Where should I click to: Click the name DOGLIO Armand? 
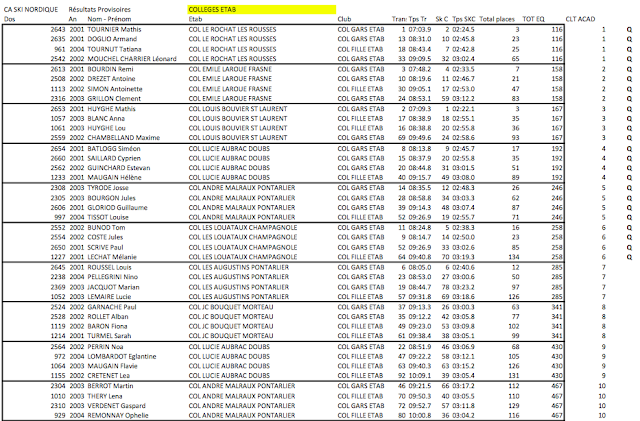[112, 39]
